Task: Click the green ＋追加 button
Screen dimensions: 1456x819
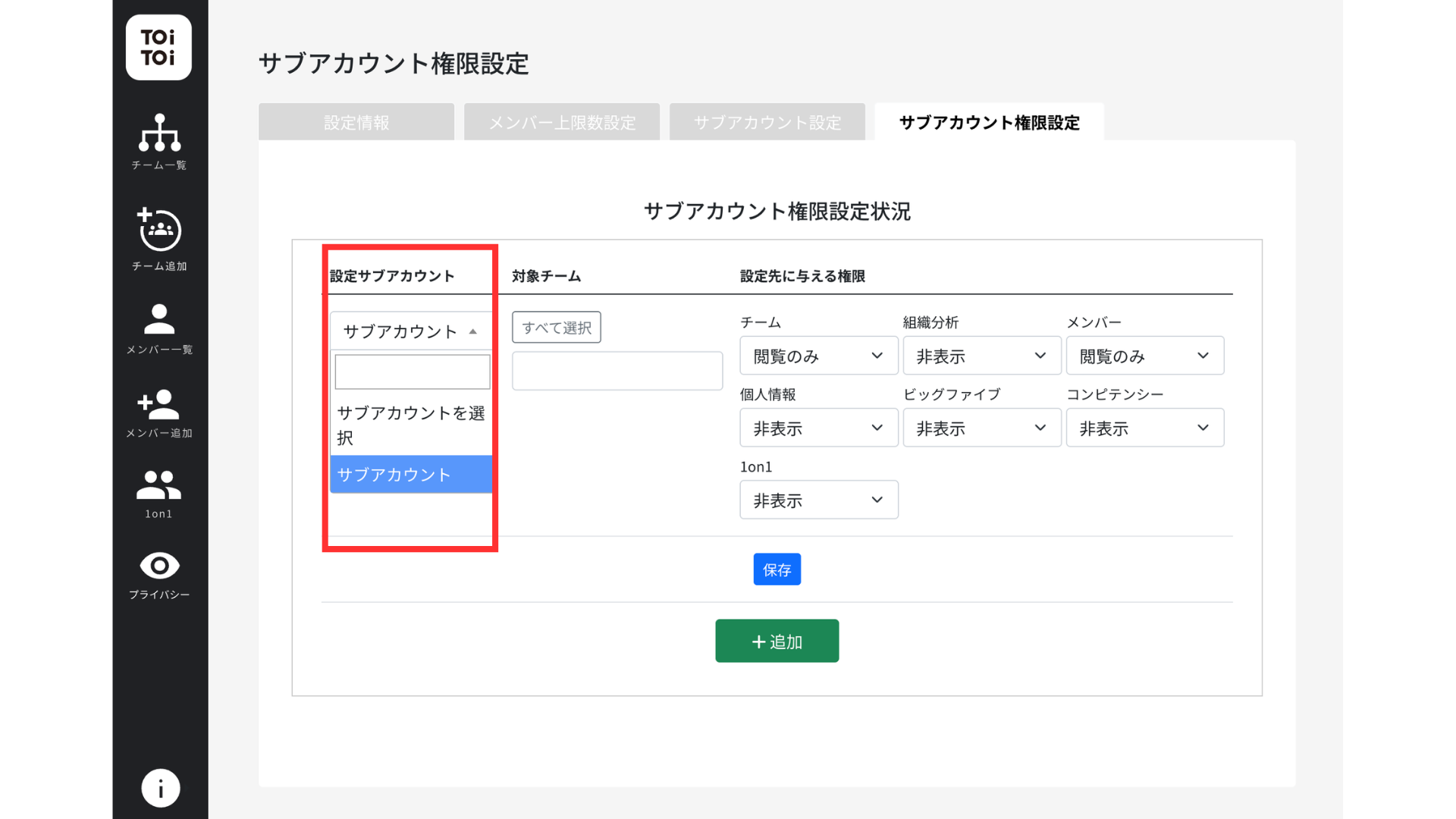Action: point(777,641)
